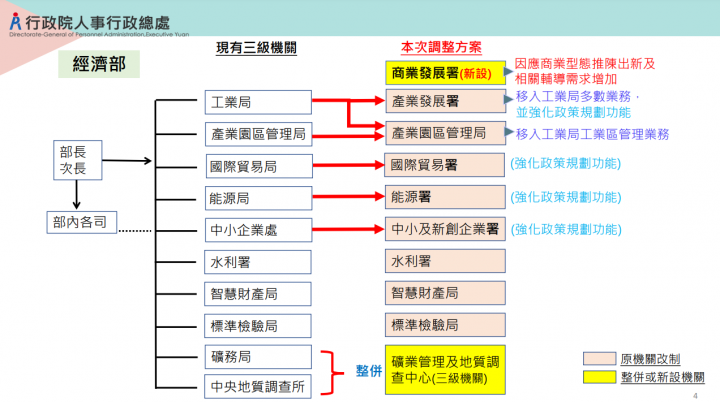Click the left-column 標準檢驗局 box
This screenshot has height=402, width=720.
point(258,326)
